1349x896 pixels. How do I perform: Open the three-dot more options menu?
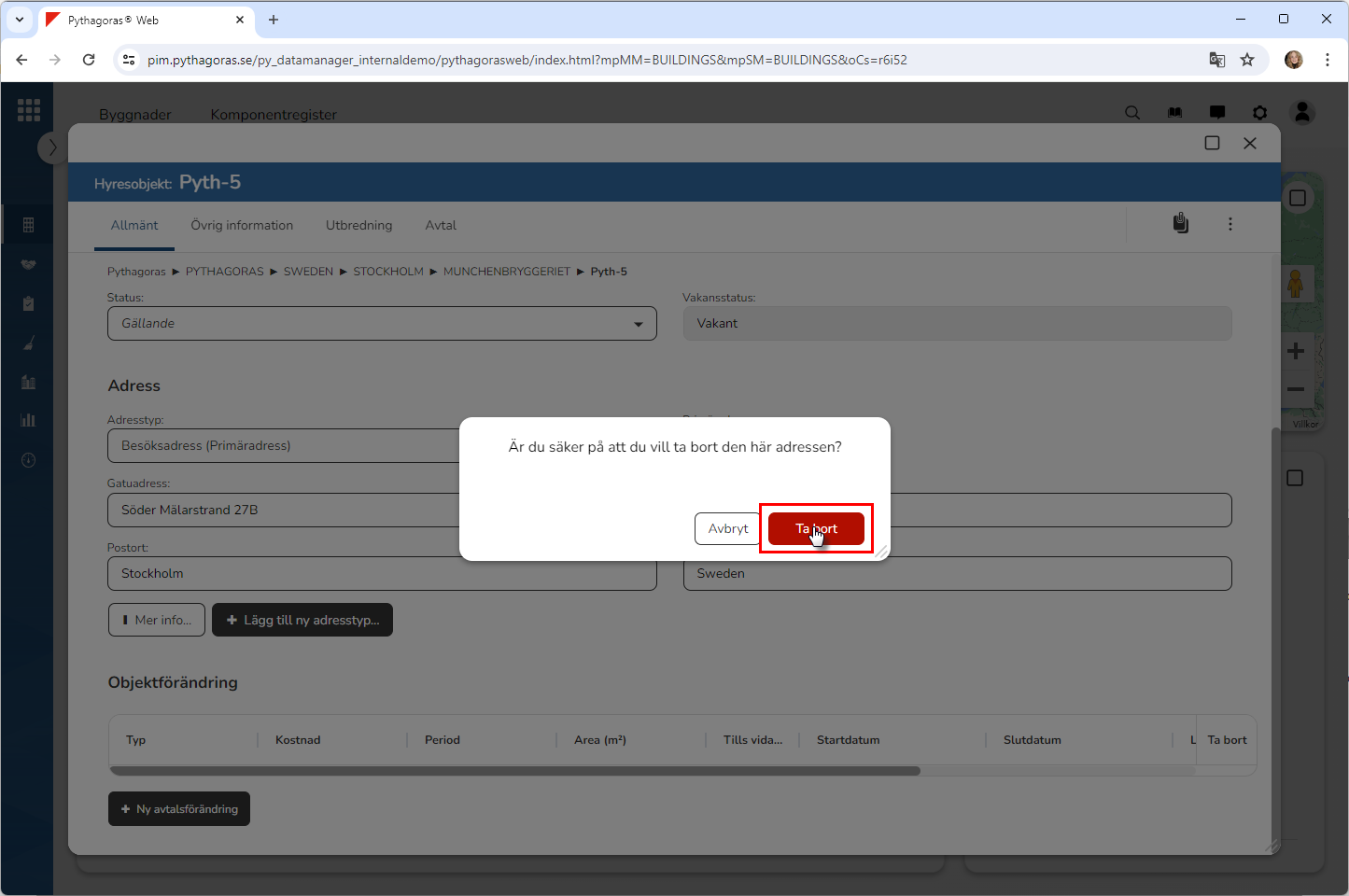(x=1230, y=224)
